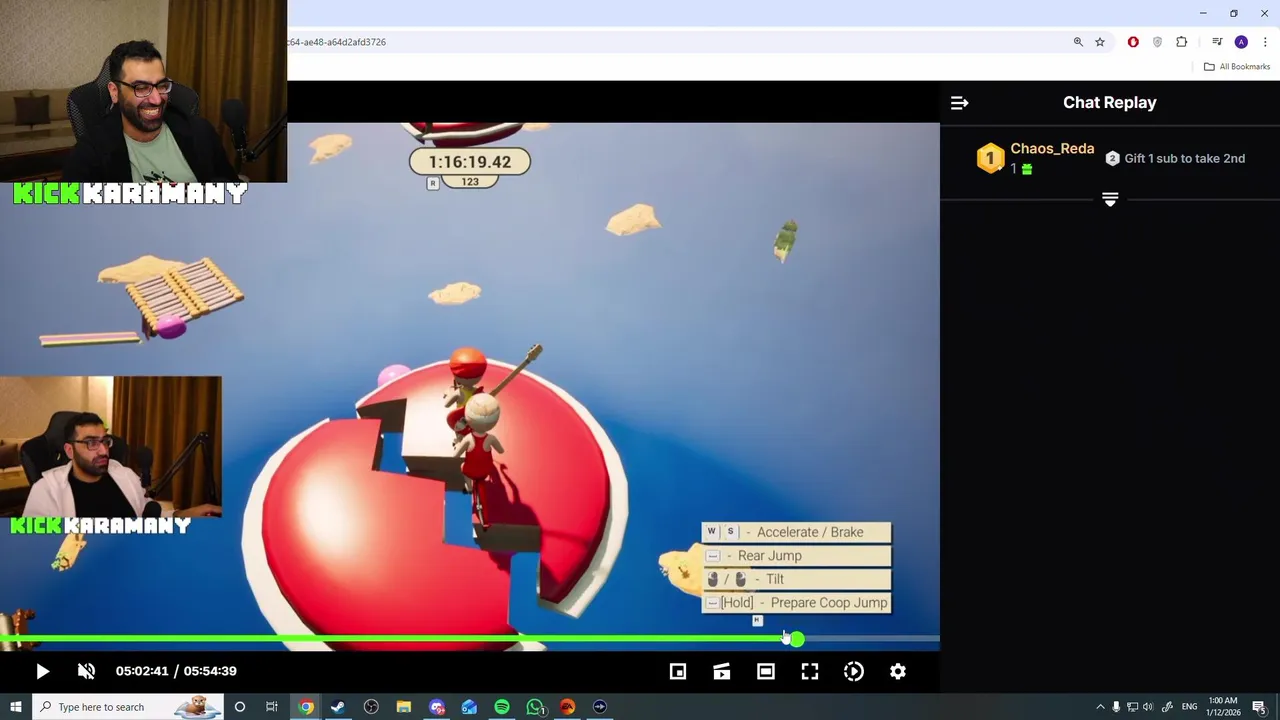The height and width of the screenshot is (720, 1280).
Task: Collapse the Chat Replay panel
Action: point(959,103)
